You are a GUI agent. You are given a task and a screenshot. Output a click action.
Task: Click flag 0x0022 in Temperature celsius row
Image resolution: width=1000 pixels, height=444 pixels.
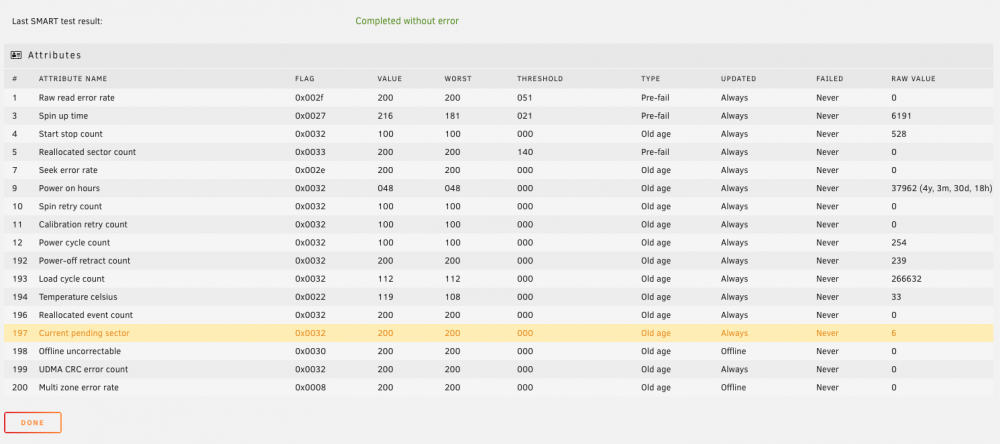click(x=310, y=297)
